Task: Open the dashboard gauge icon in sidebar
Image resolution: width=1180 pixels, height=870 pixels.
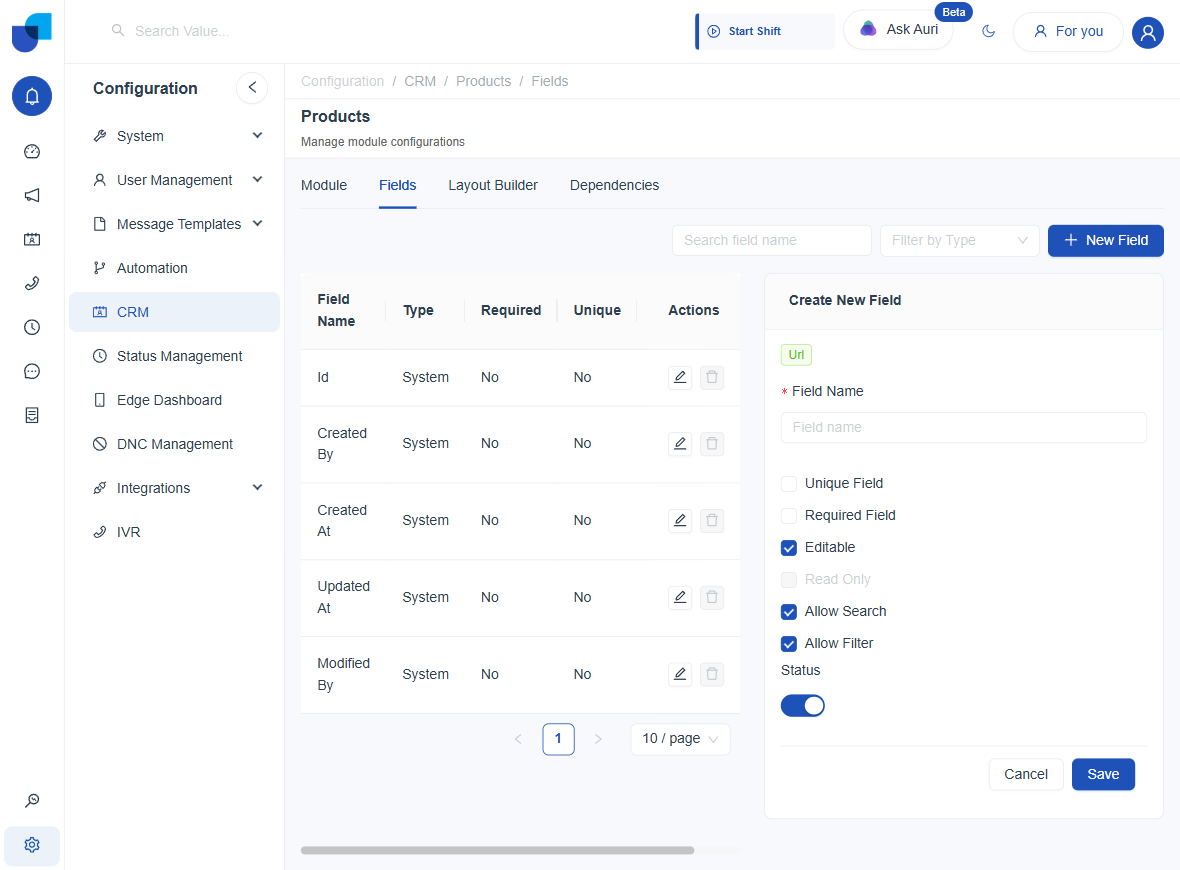Action: [x=32, y=151]
